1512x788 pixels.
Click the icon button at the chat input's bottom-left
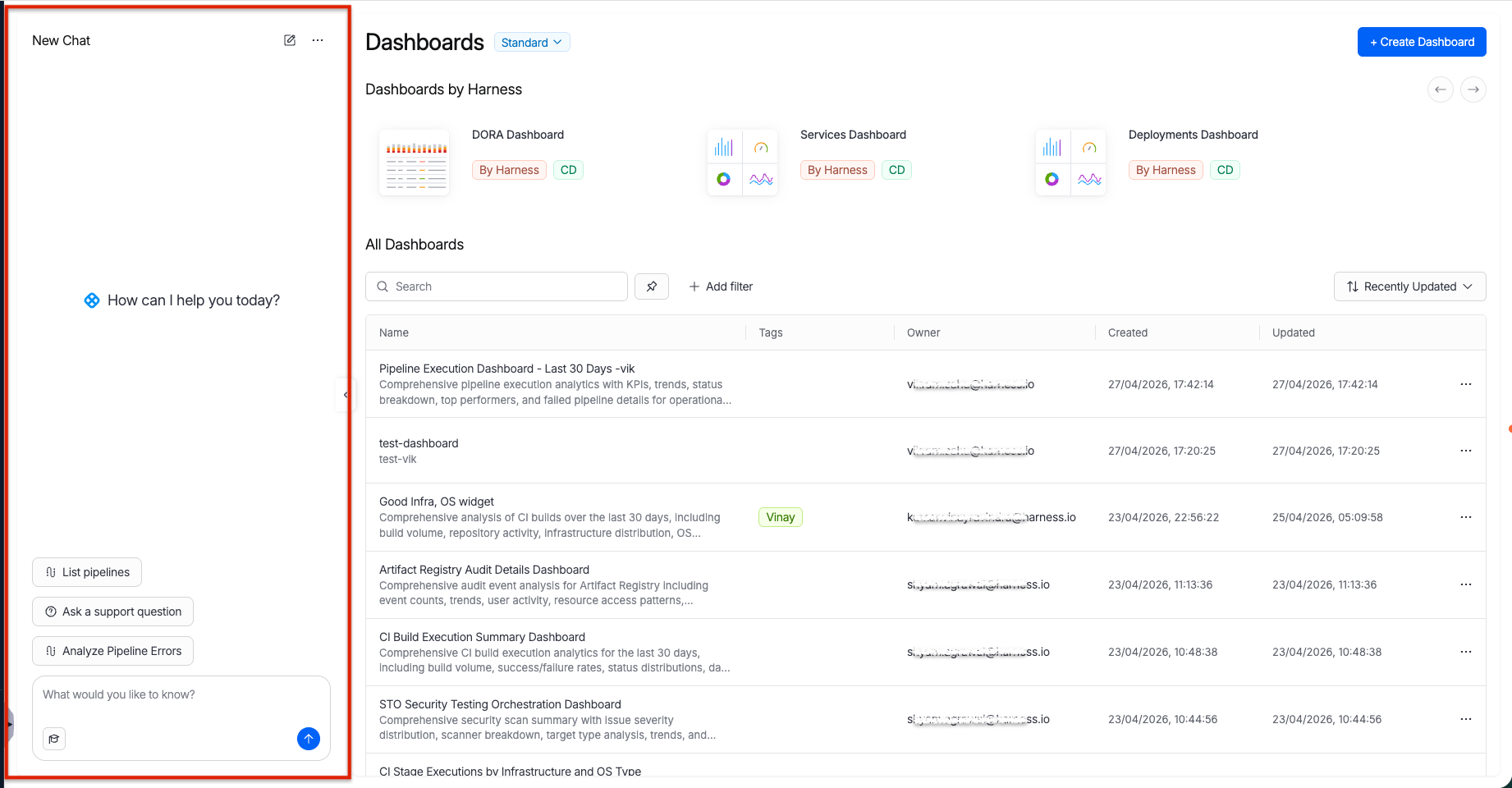[54, 739]
